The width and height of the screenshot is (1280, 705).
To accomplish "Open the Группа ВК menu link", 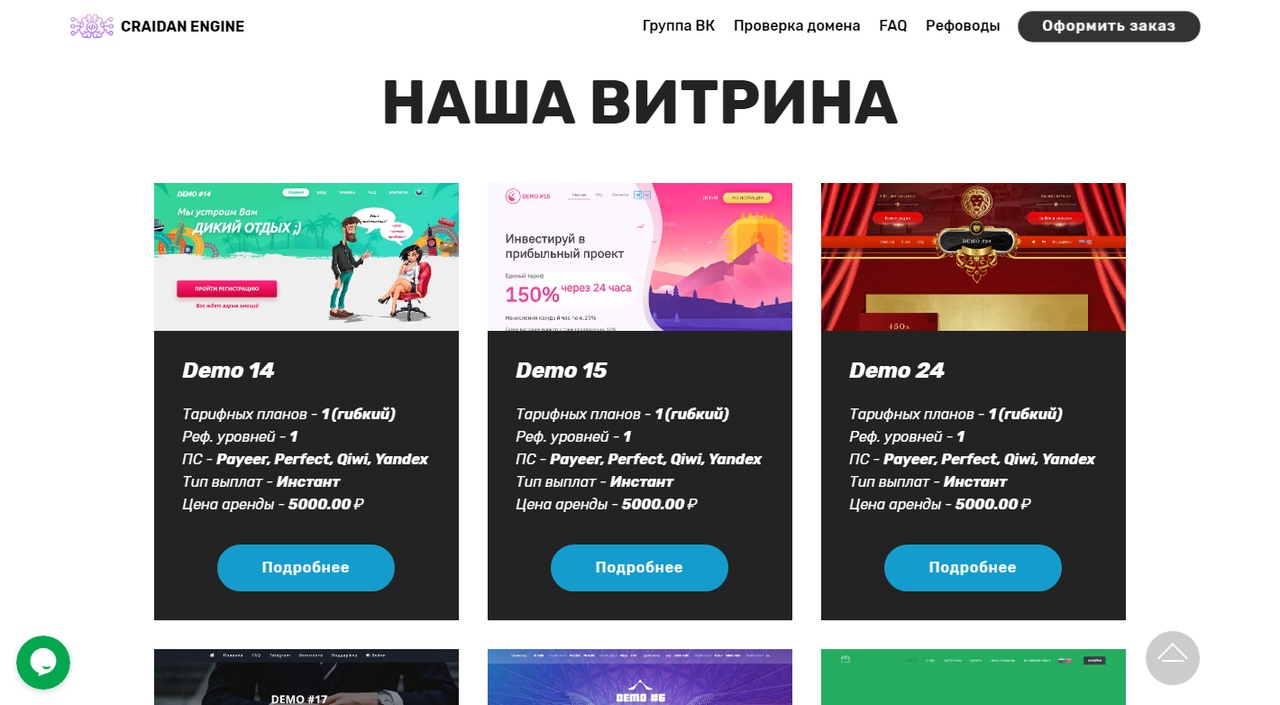I will tap(678, 26).
